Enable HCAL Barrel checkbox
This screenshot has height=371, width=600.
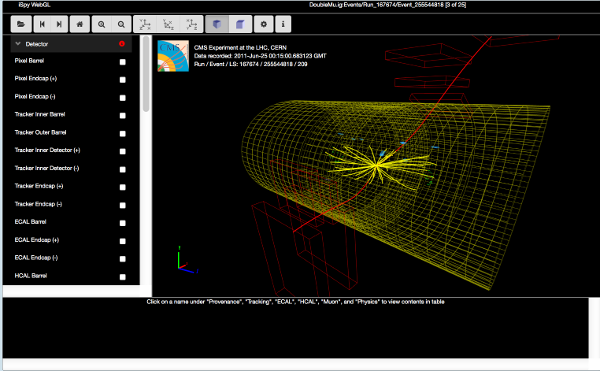[122, 277]
